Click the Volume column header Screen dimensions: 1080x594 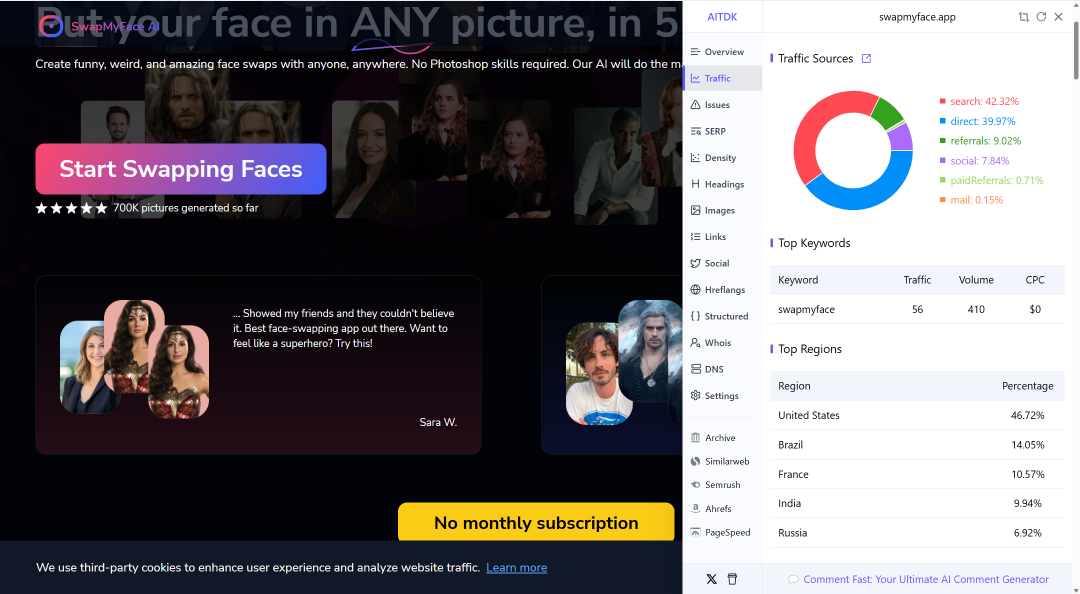(x=976, y=280)
